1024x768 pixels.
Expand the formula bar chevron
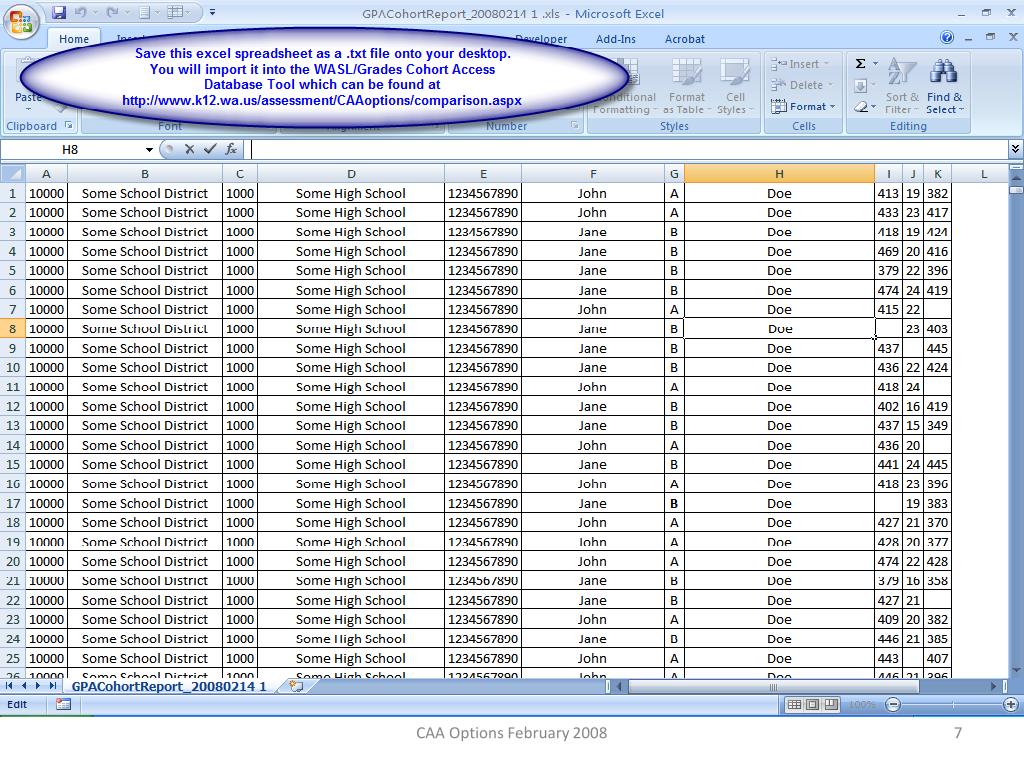click(x=1015, y=149)
